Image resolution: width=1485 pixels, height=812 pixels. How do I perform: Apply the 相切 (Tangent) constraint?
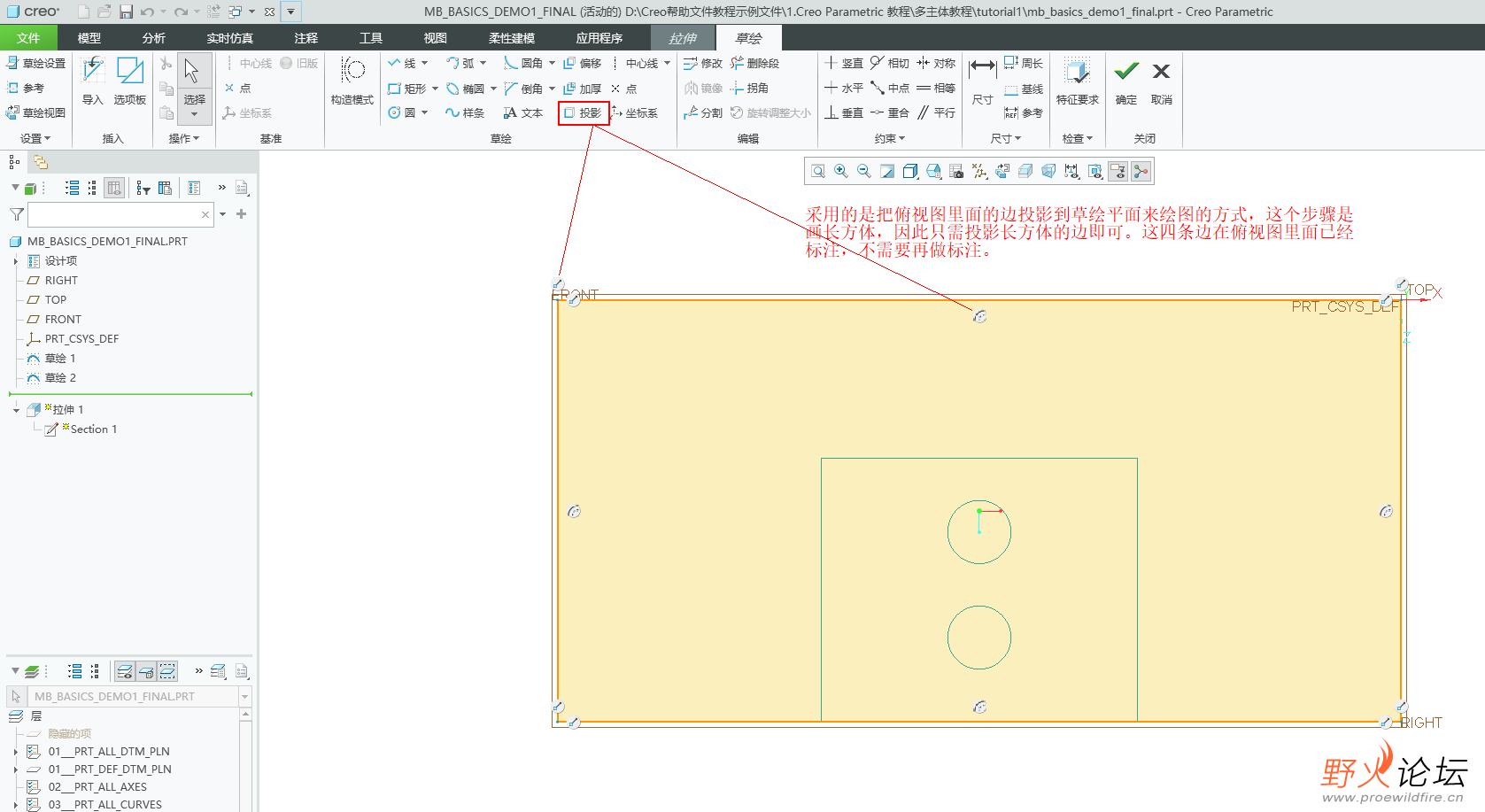[890, 63]
